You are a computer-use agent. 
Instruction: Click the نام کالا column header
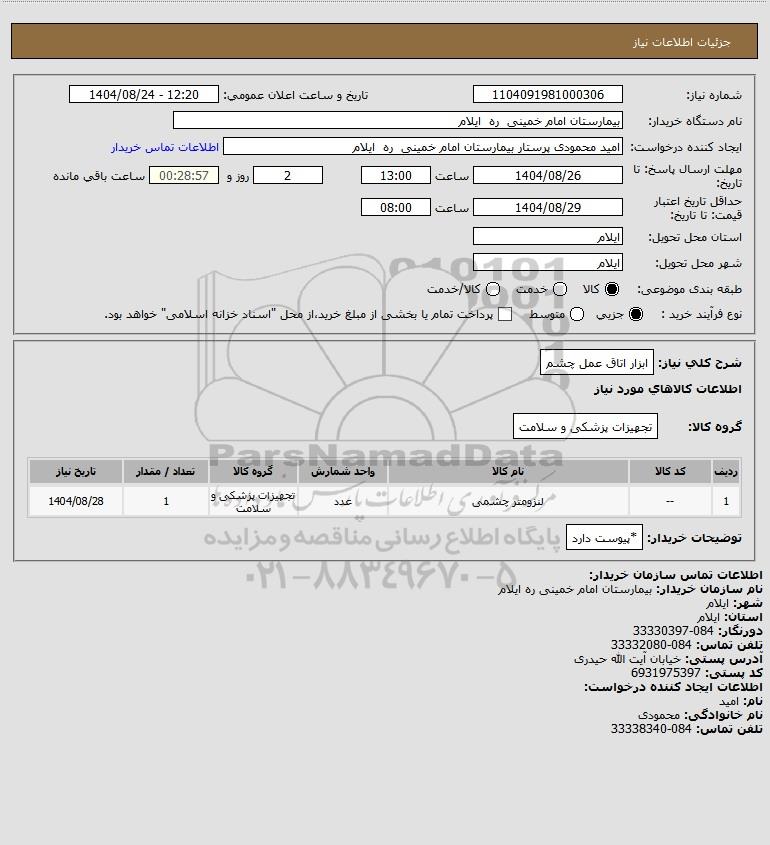[x=508, y=472]
